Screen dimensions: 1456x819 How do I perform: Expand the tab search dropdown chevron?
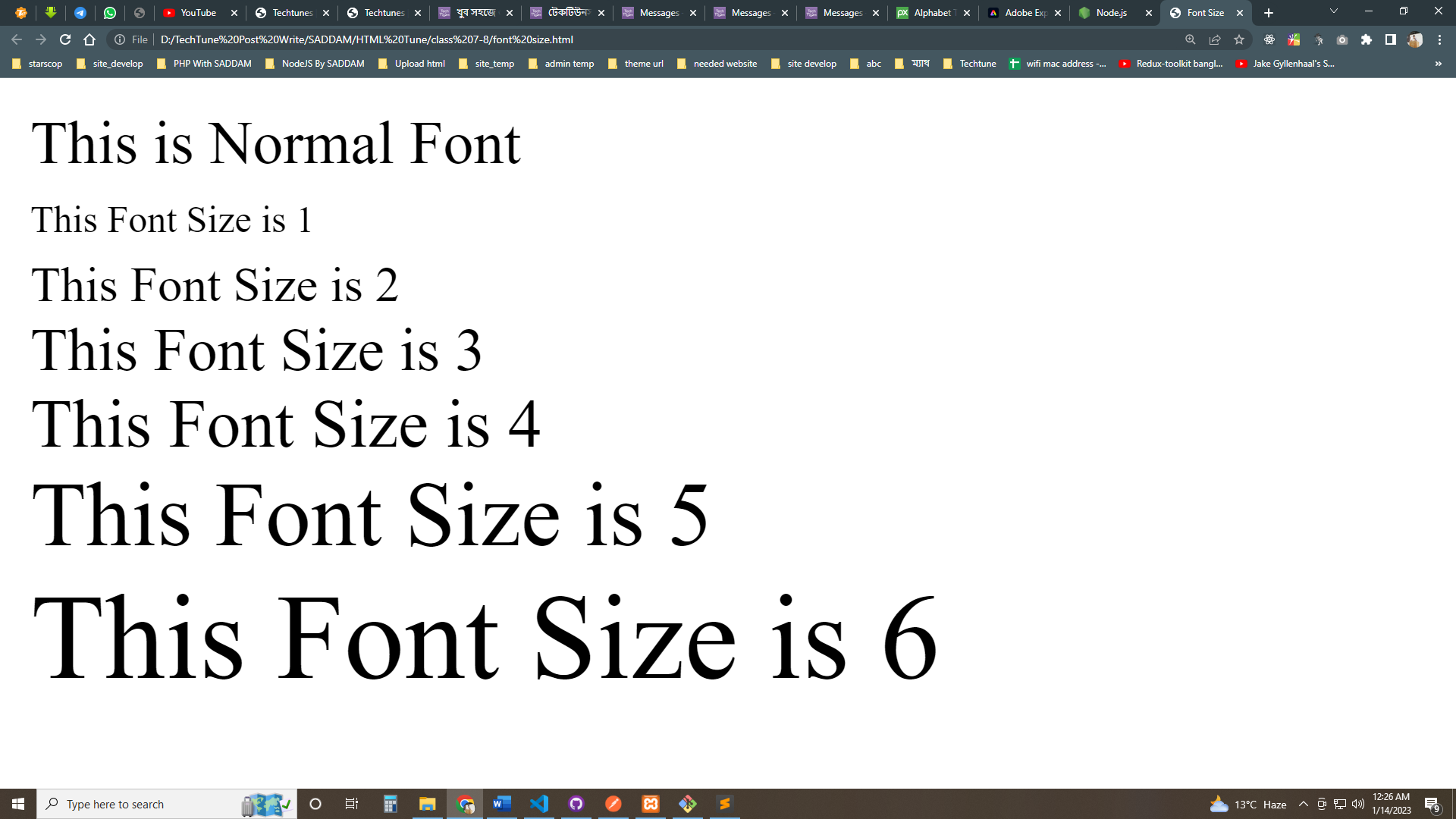point(1334,11)
